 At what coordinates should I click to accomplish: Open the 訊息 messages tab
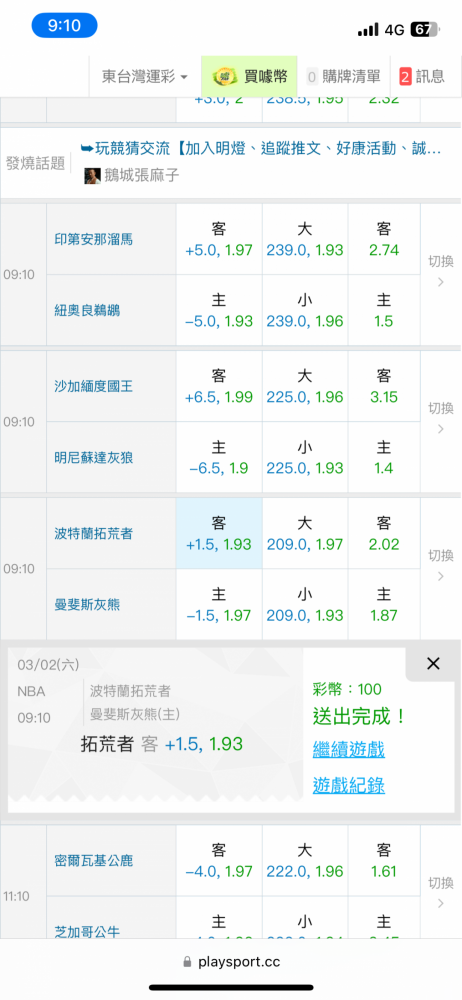pyautogui.click(x=422, y=77)
